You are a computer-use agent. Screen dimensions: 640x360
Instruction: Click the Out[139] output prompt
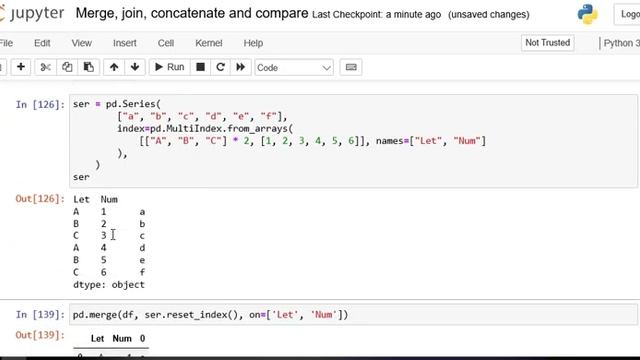(40, 335)
